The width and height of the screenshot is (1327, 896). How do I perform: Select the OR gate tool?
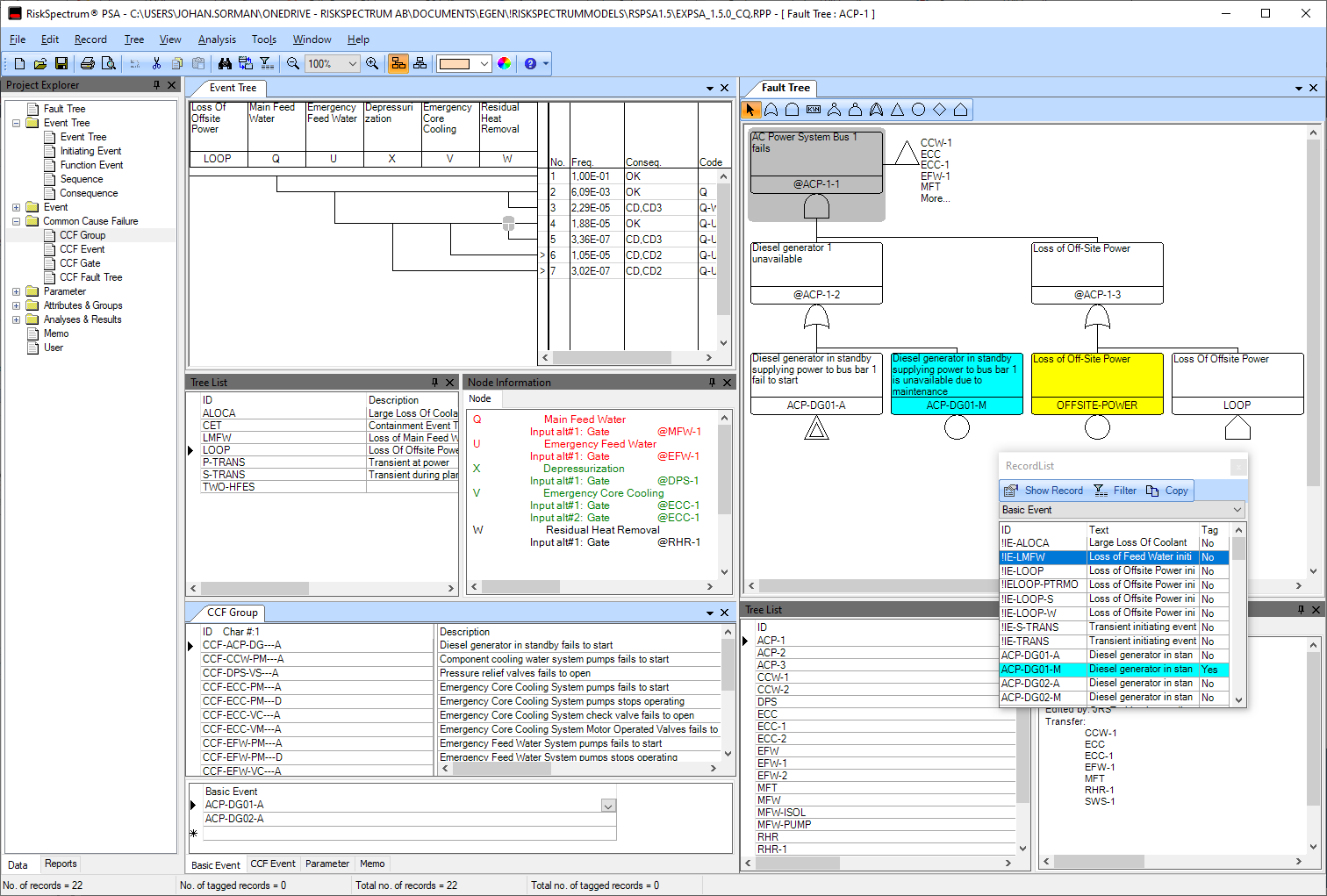[771, 110]
